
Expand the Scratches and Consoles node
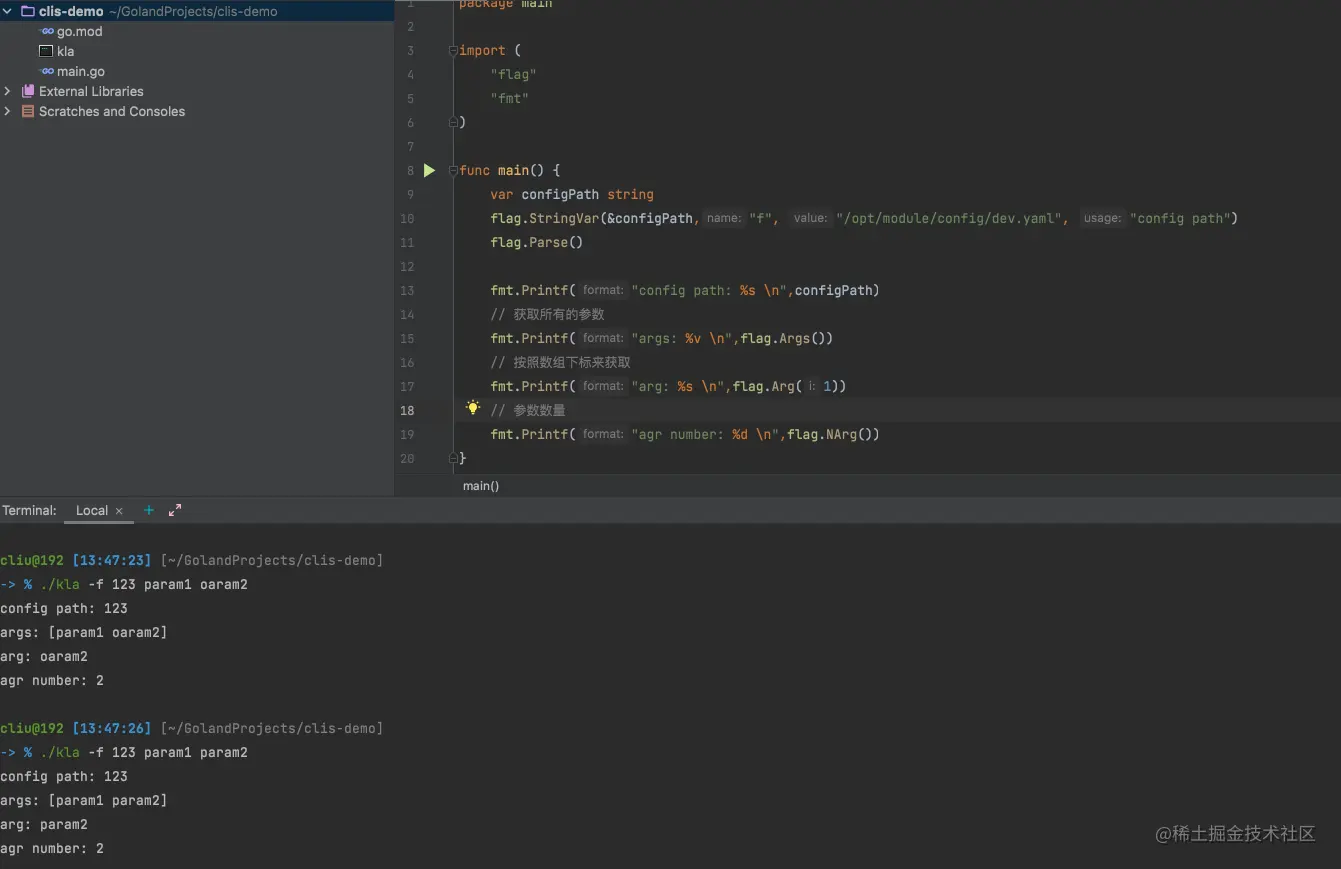(x=8, y=111)
